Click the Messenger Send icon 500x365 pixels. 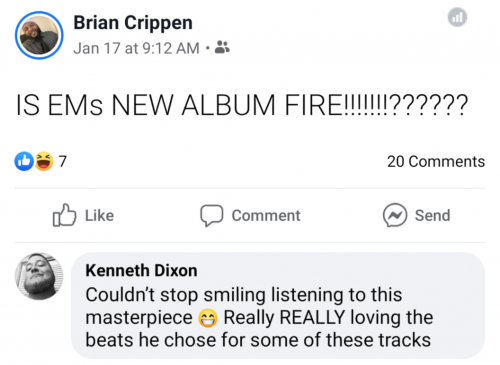pos(395,215)
